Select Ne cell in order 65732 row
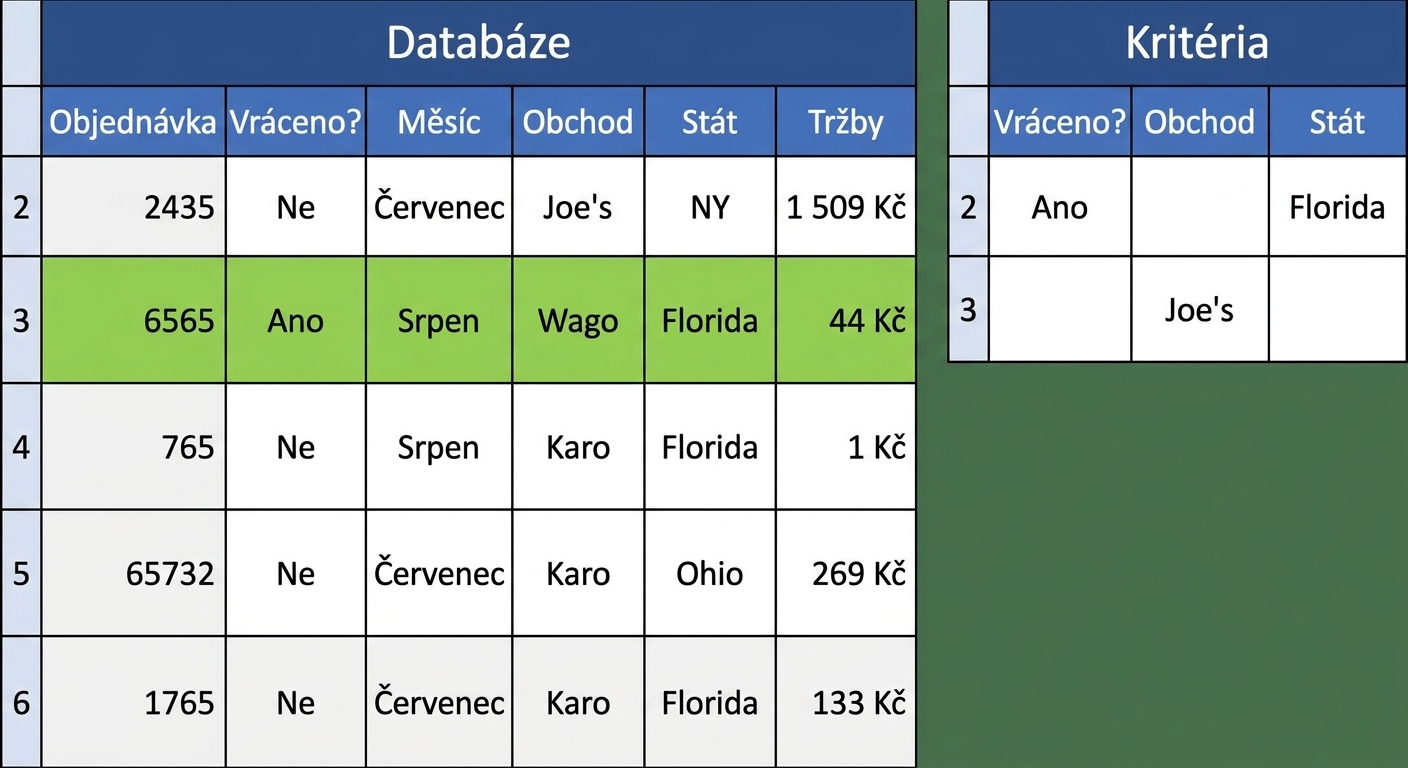Screen dimensions: 1408x768 tap(296, 574)
